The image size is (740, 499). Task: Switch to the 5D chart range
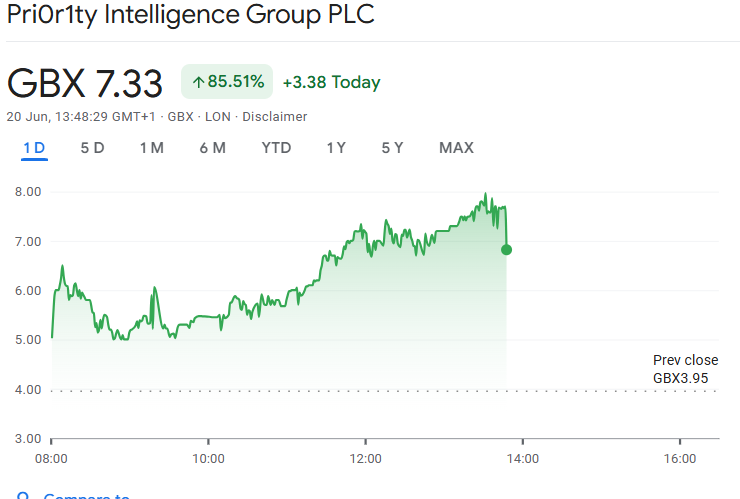pyautogui.click(x=92, y=148)
